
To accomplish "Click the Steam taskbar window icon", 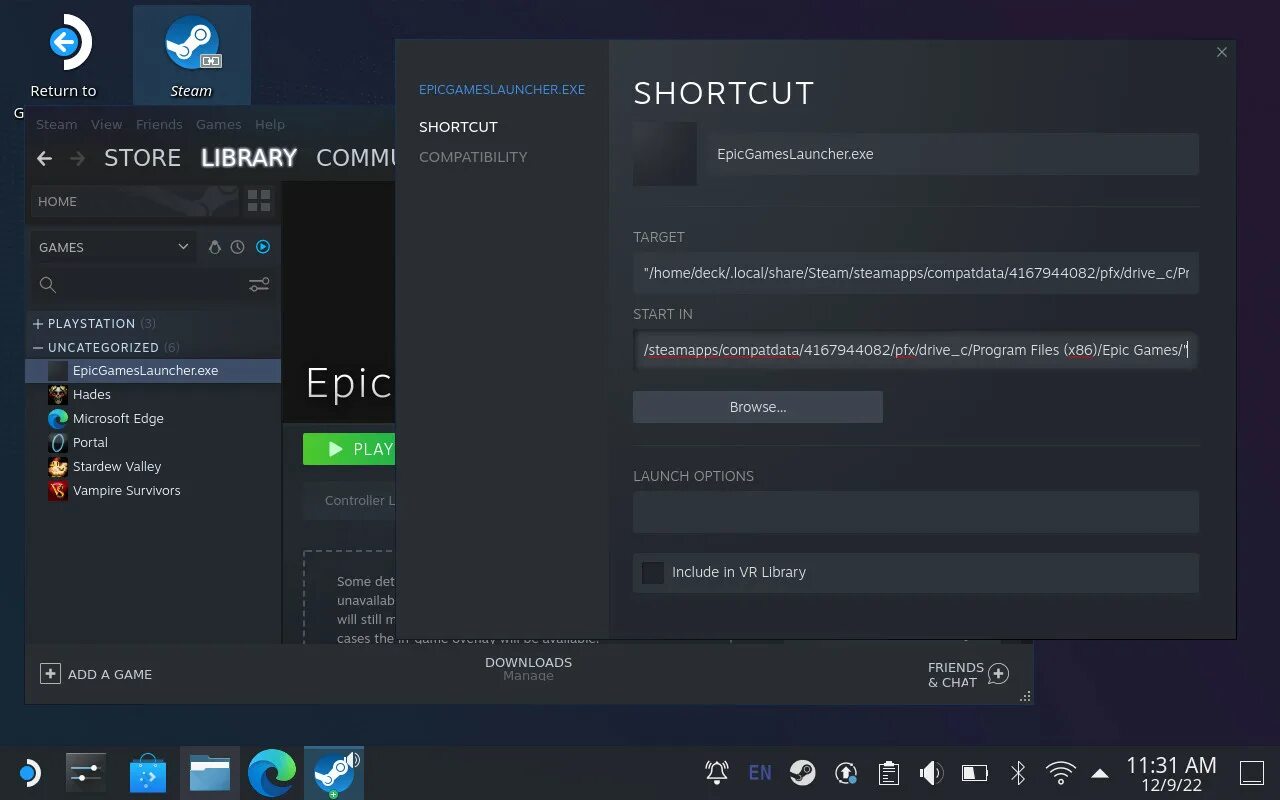I will [x=334, y=773].
